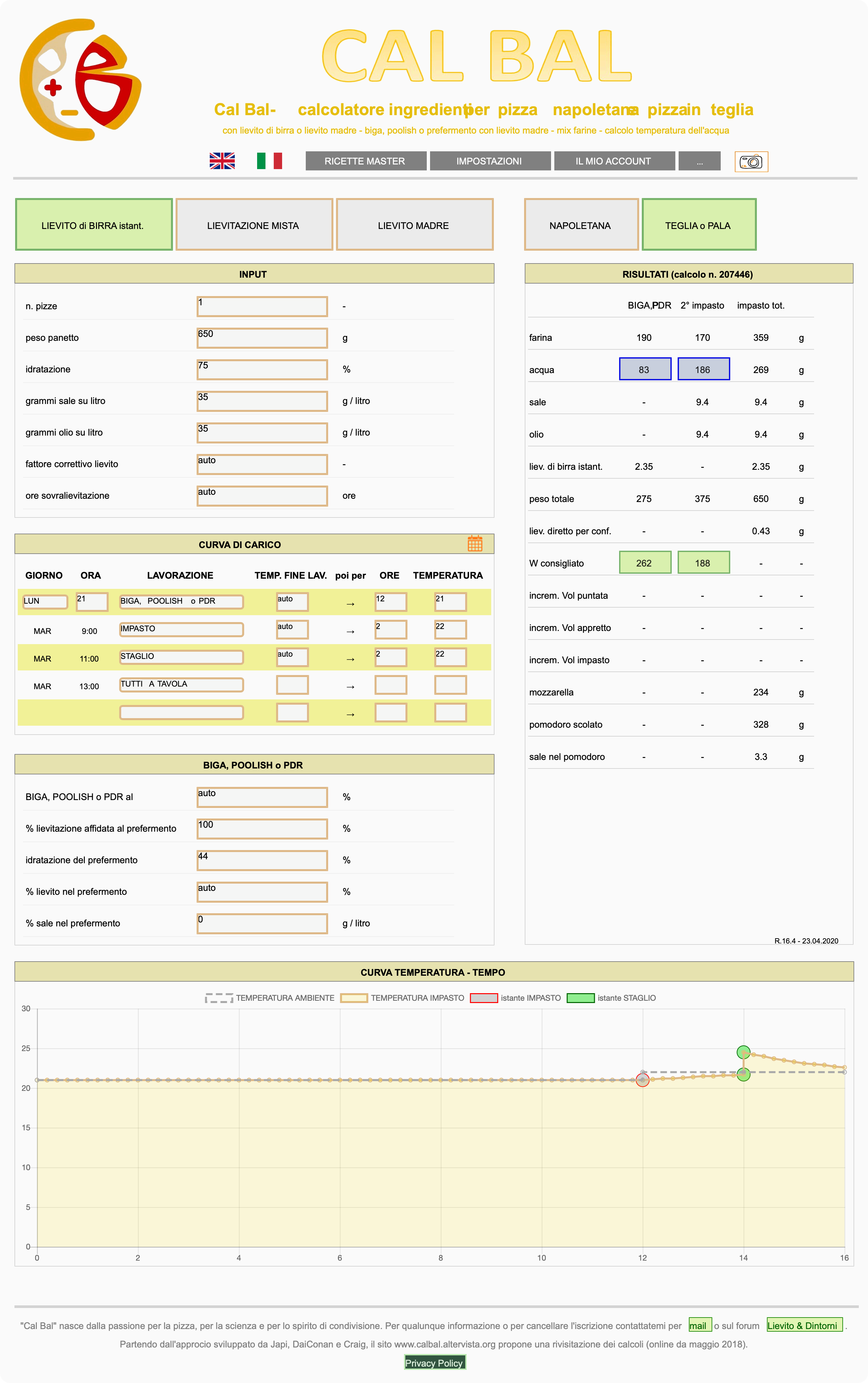Switch language with the Italian flag

pos(269,161)
